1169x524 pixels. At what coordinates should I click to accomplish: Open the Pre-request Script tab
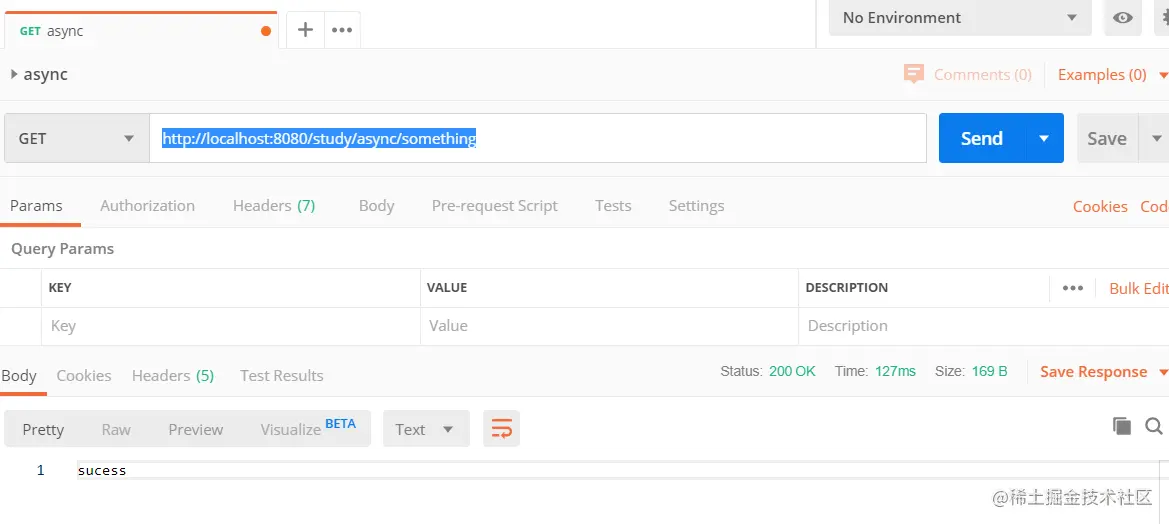coord(494,206)
